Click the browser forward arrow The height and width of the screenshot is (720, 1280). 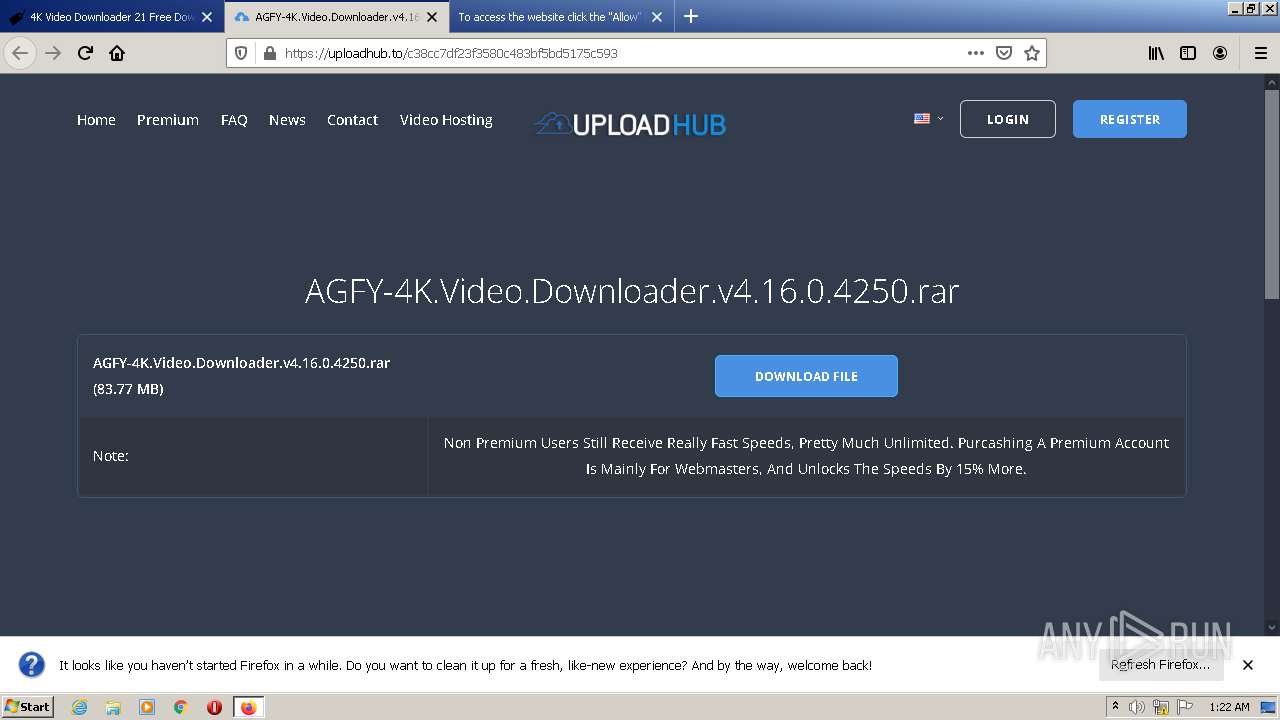(53, 53)
